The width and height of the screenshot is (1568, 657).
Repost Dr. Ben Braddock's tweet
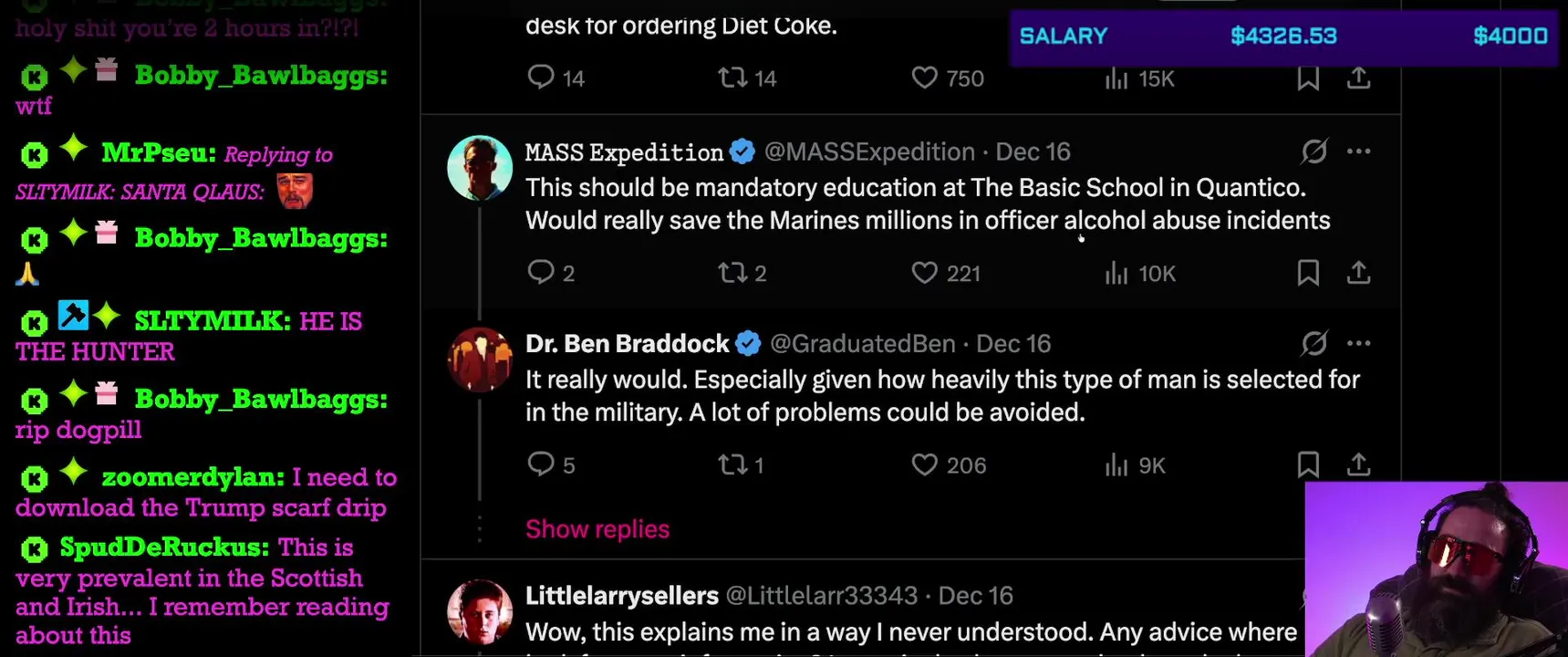click(732, 464)
